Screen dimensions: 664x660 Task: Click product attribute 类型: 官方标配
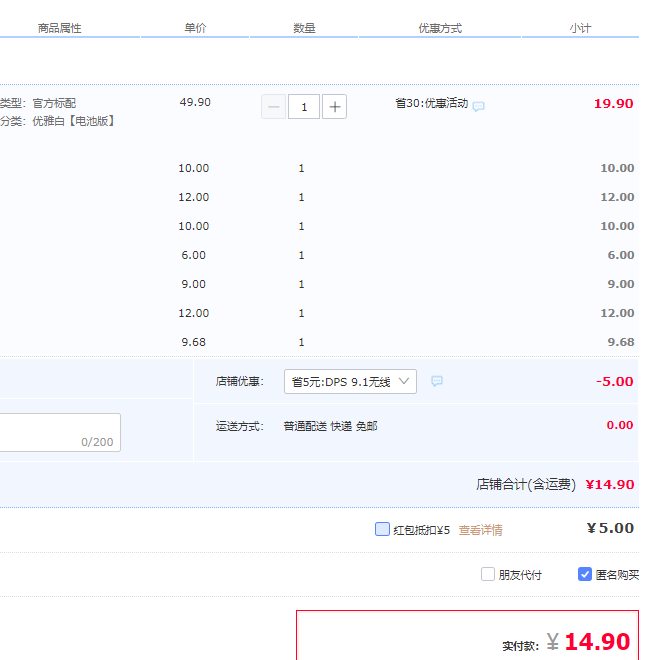click(38, 103)
